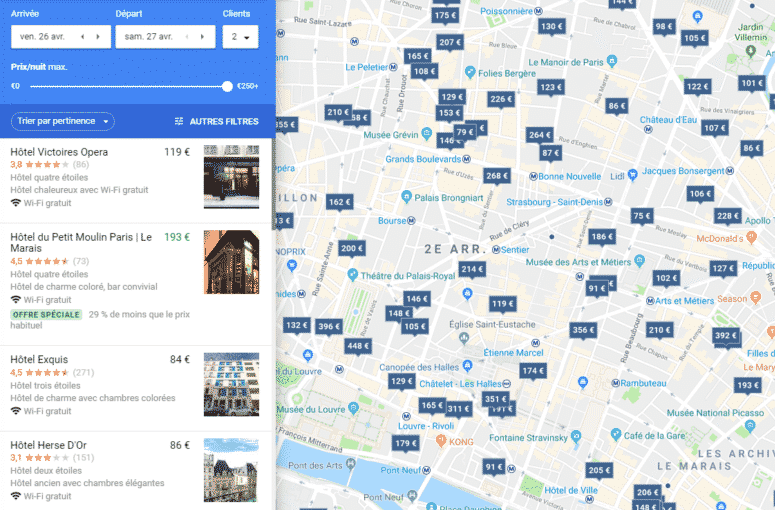Click Étienne Marcel metro icon

coord(535,343)
